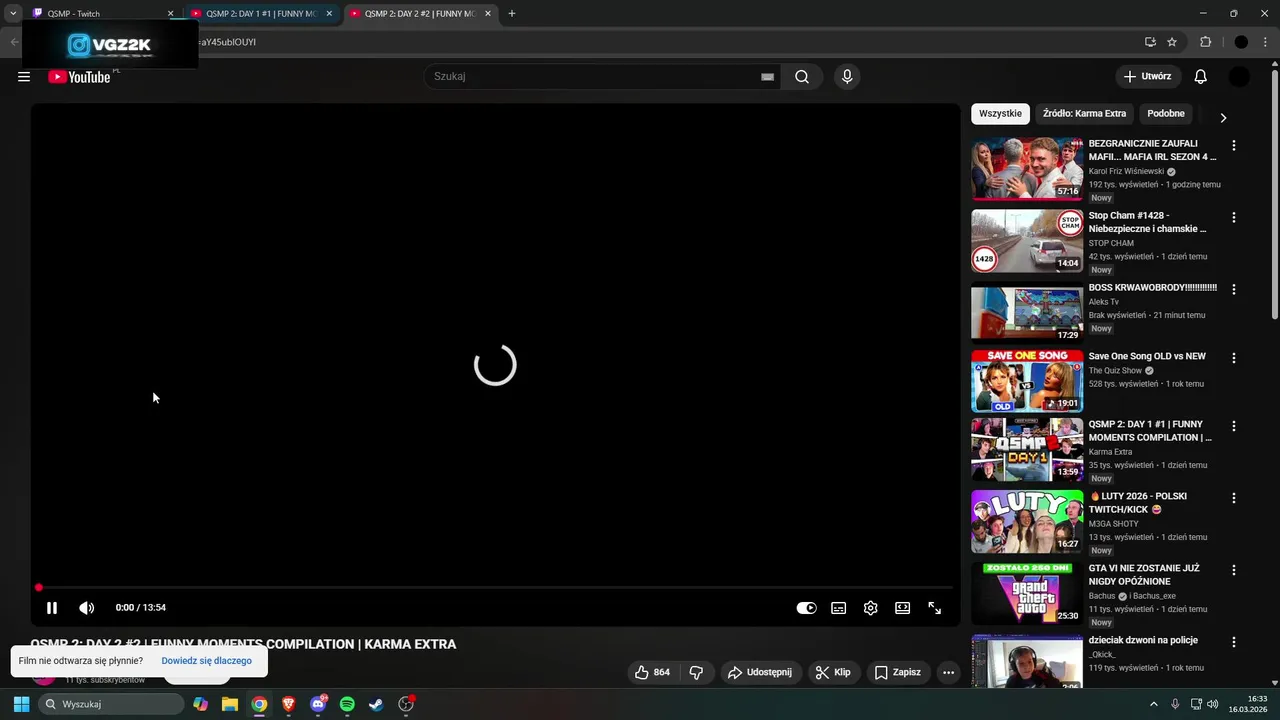Like the video with 864 likes
Viewport: 1280px width, 720px height.
(652, 672)
